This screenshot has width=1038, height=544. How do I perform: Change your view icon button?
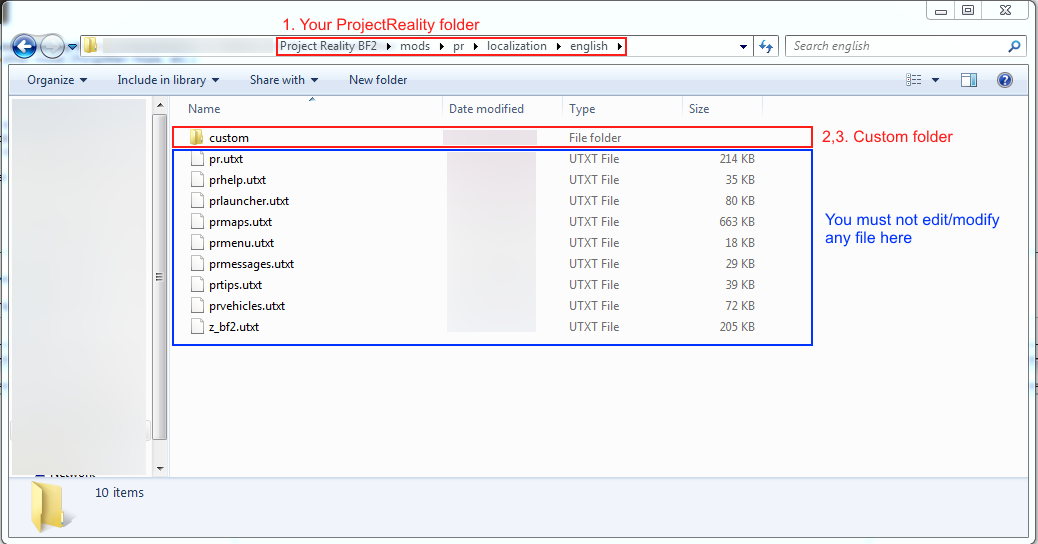[x=914, y=80]
